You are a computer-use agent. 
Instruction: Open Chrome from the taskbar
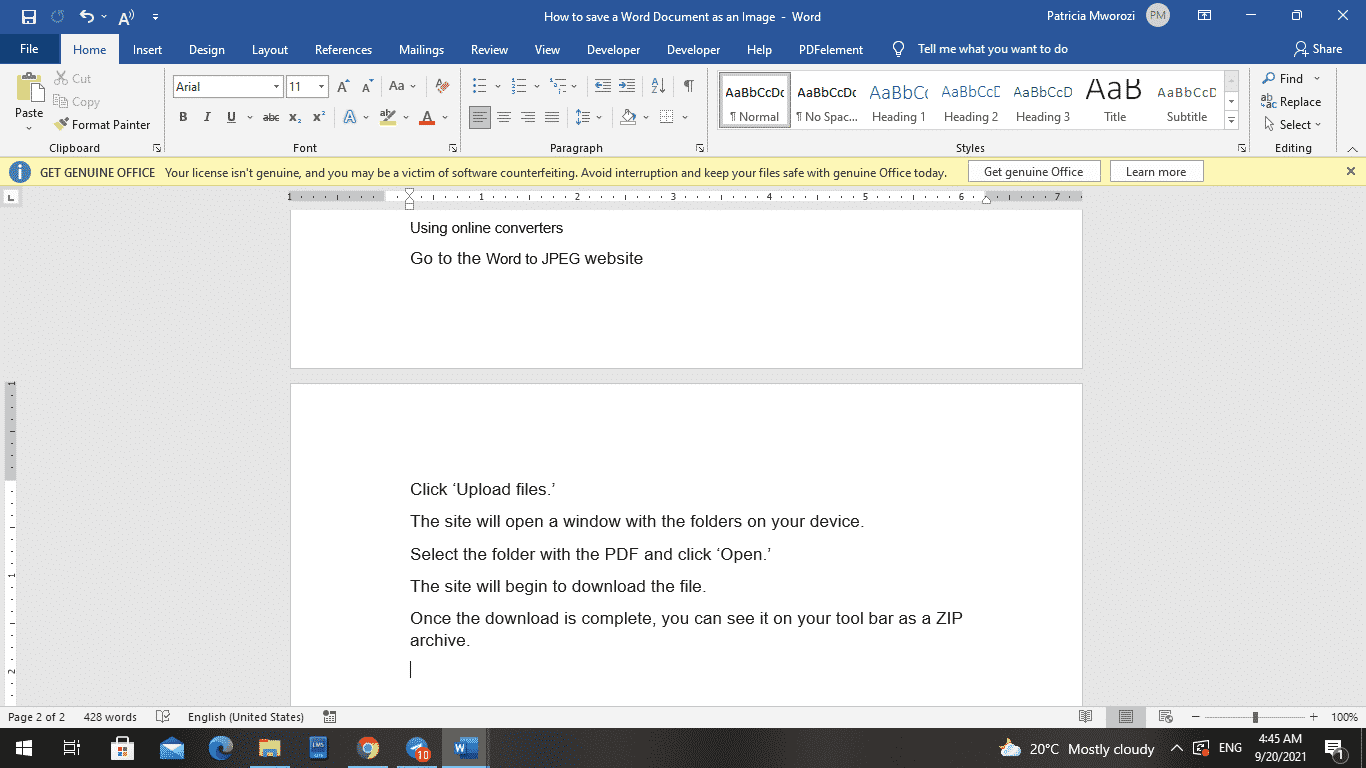[368, 748]
